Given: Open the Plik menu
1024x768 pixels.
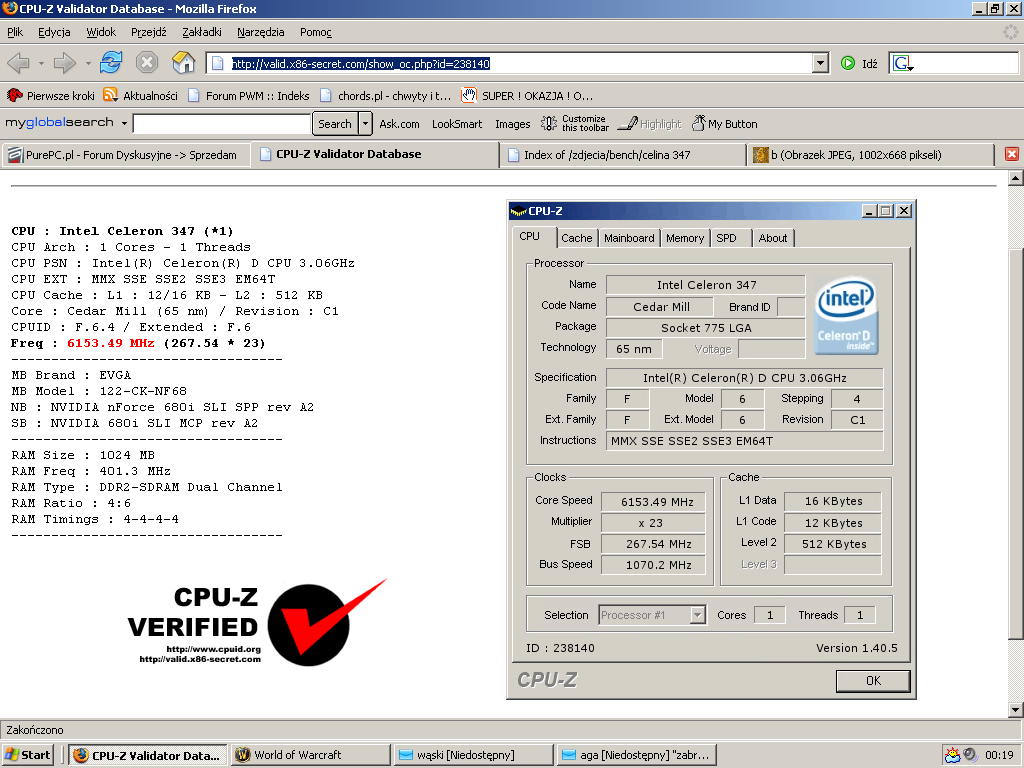Looking at the screenshot, I should pos(15,32).
